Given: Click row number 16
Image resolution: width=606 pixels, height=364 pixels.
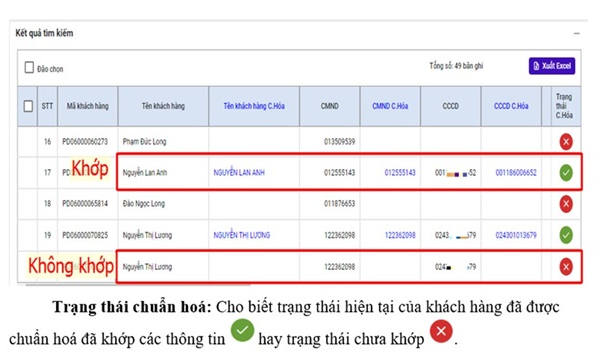Looking at the screenshot, I should tap(47, 141).
